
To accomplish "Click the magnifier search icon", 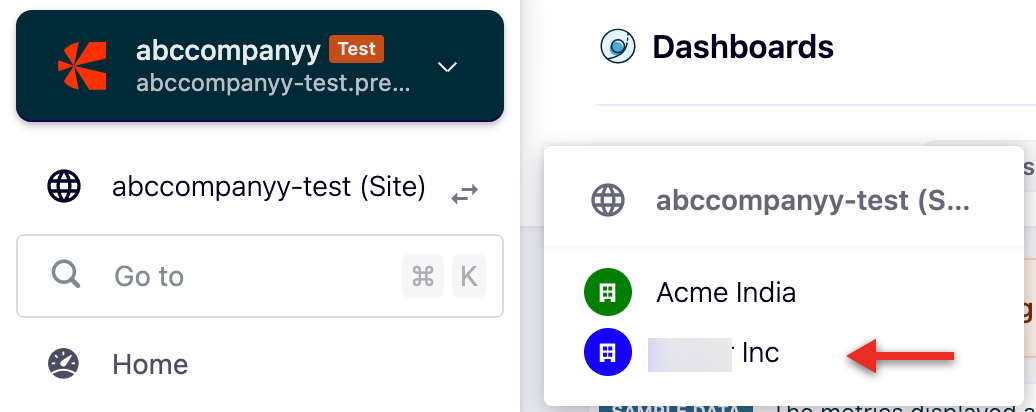I will click(x=66, y=275).
